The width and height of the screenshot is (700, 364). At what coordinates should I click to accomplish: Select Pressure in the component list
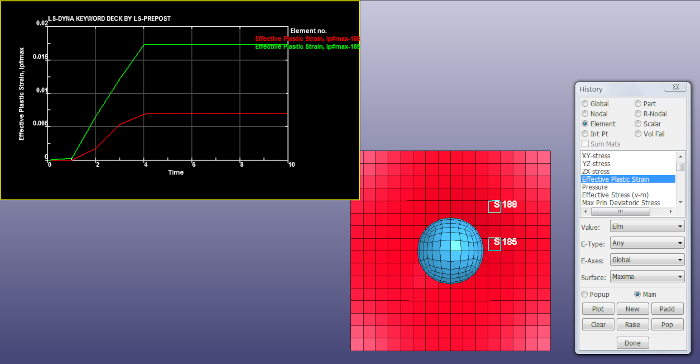click(595, 187)
